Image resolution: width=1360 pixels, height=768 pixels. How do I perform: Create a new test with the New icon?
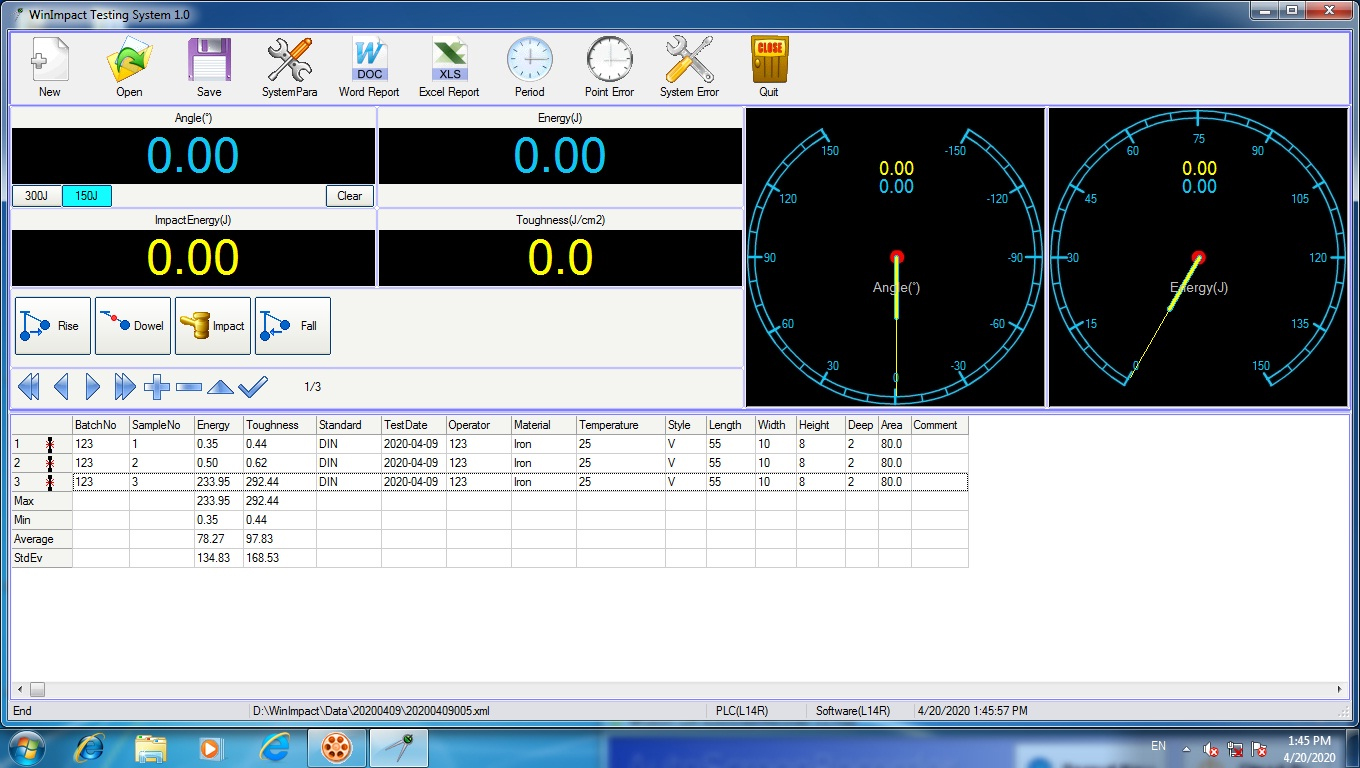48,66
